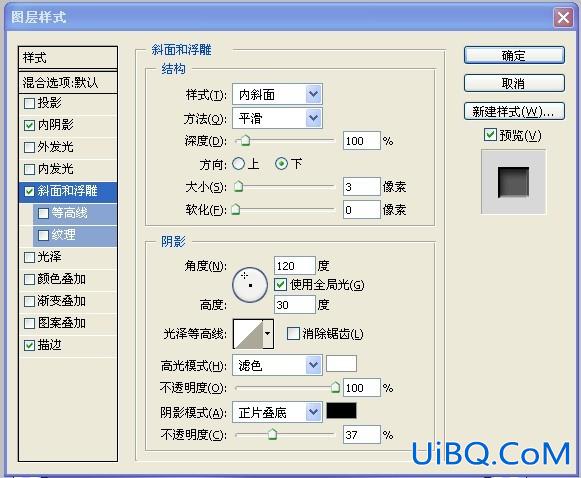
Task: Open the 渐变叠加 settings entry
Action: tap(62, 301)
